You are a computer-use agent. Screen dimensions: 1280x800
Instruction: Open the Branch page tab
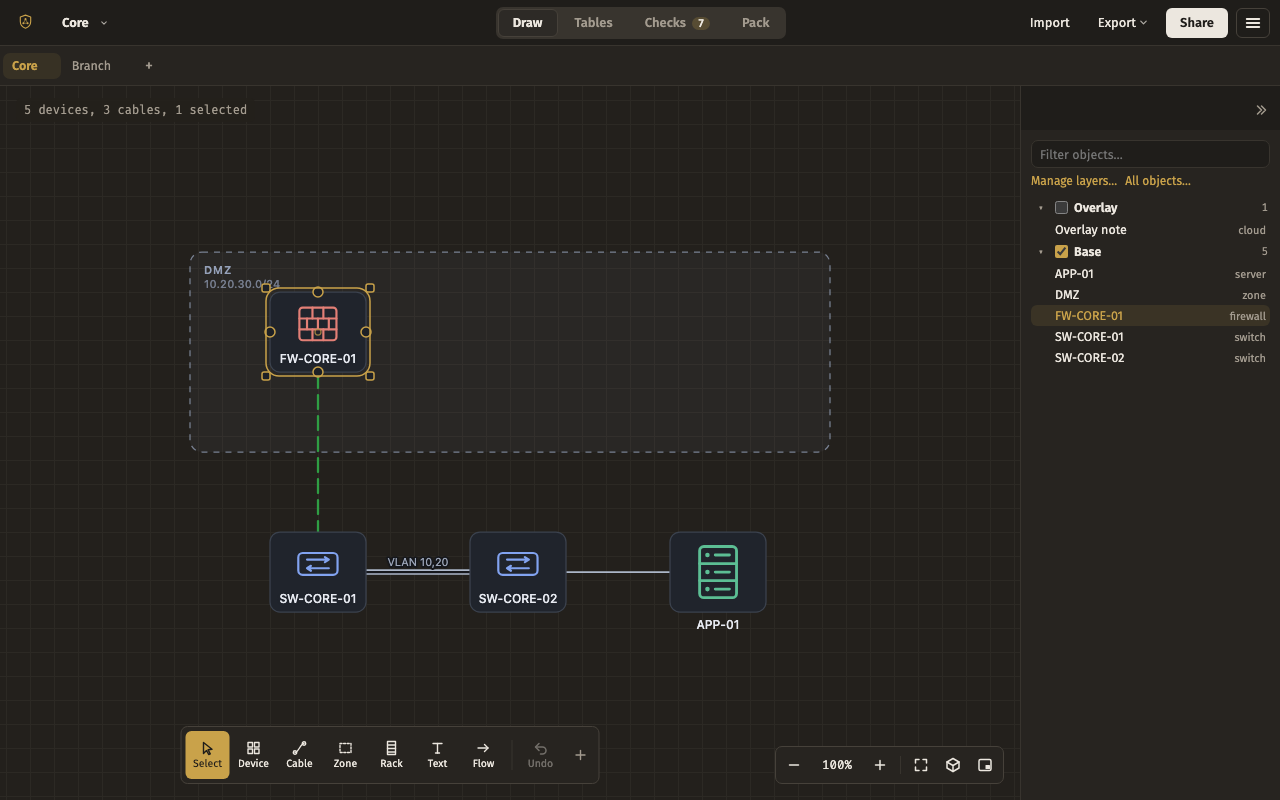(x=91, y=66)
